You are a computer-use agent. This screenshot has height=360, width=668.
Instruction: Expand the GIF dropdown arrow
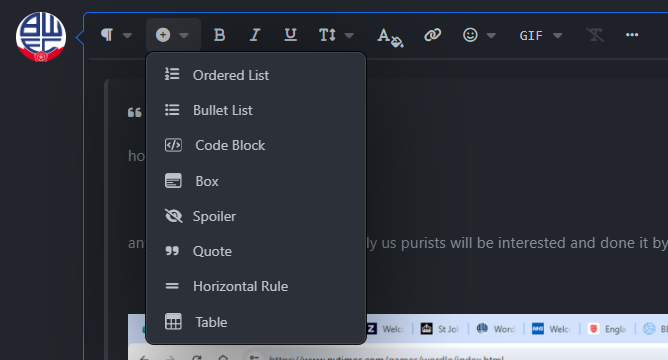pyautogui.click(x=558, y=35)
